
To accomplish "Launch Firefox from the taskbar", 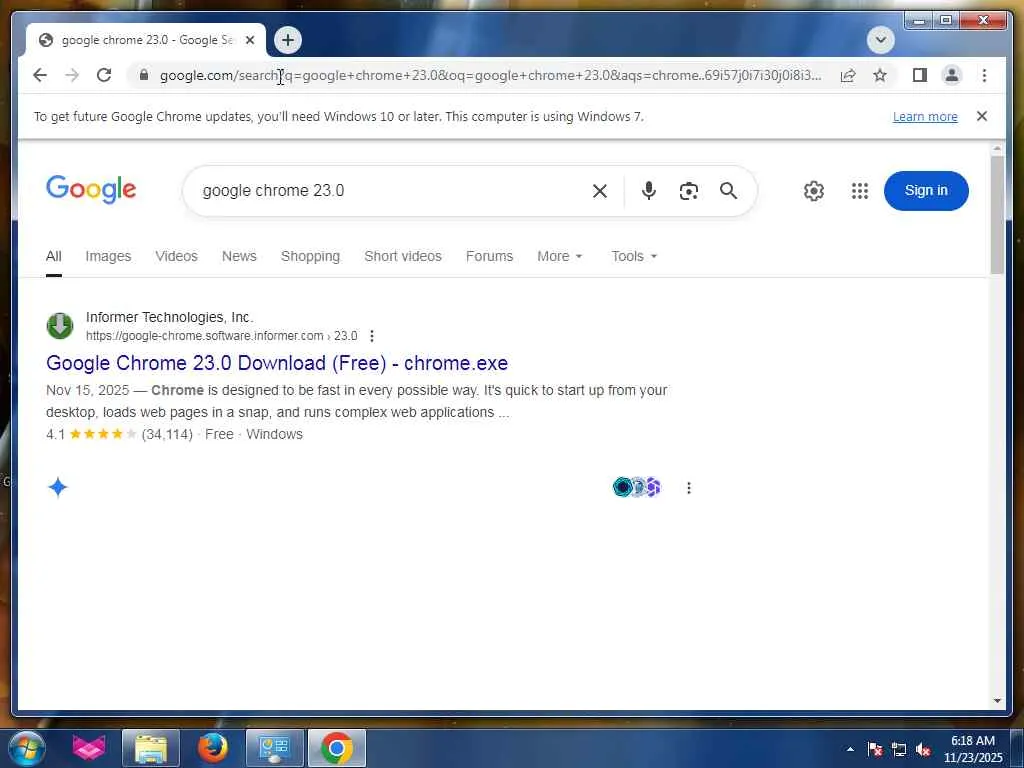I will click(x=212, y=748).
